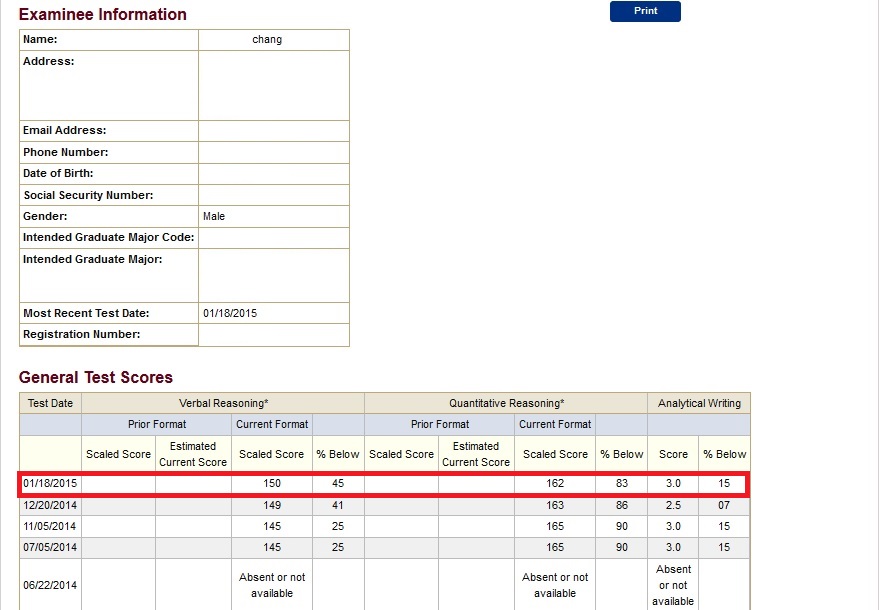Viewport: 879px width, 610px height.
Task: Click analytical writing percent below 07
Action: pos(724,505)
